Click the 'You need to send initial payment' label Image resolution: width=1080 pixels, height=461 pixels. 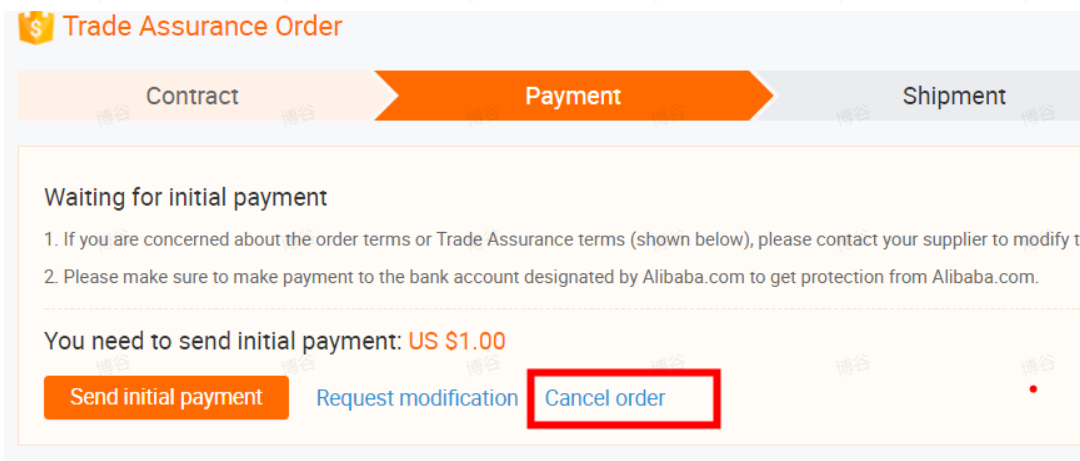click(222, 341)
